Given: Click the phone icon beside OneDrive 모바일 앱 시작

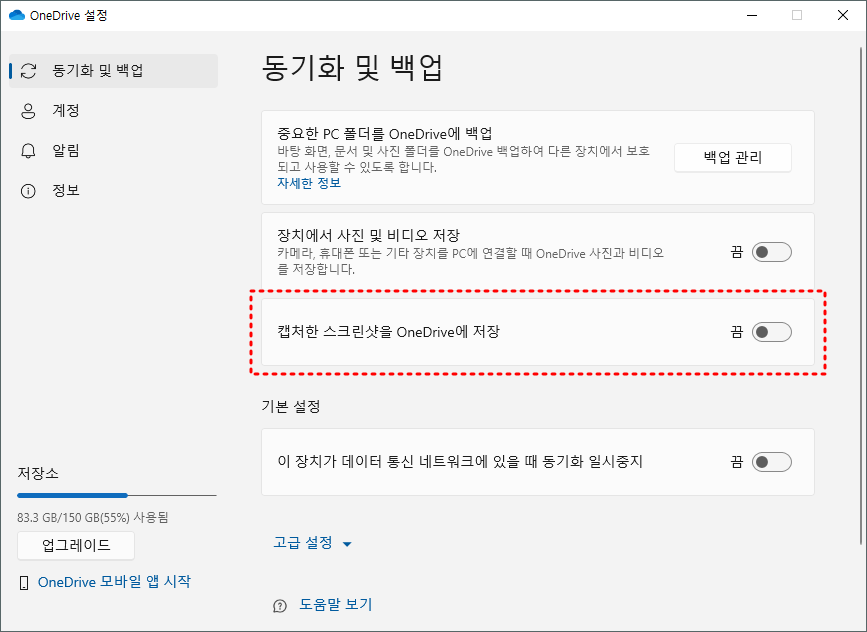Looking at the screenshot, I should 24,582.
